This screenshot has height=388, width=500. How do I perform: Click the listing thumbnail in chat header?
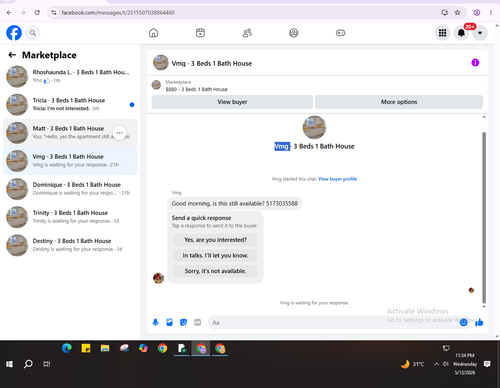[161, 63]
